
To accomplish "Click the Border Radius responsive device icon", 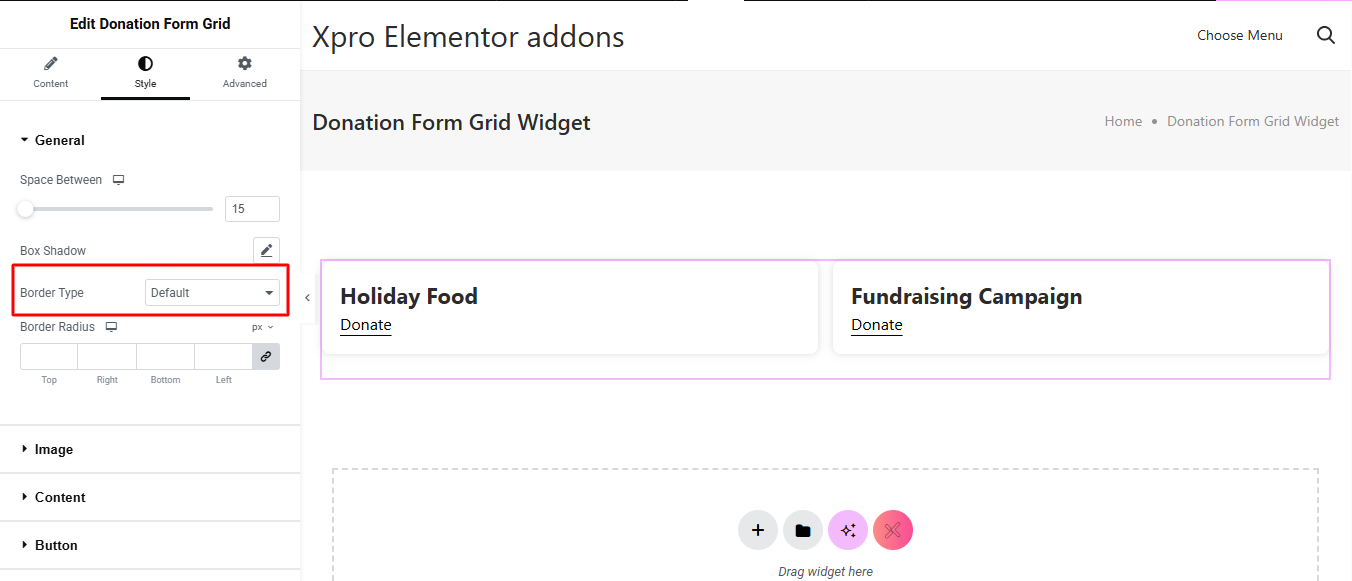I will pos(111,327).
